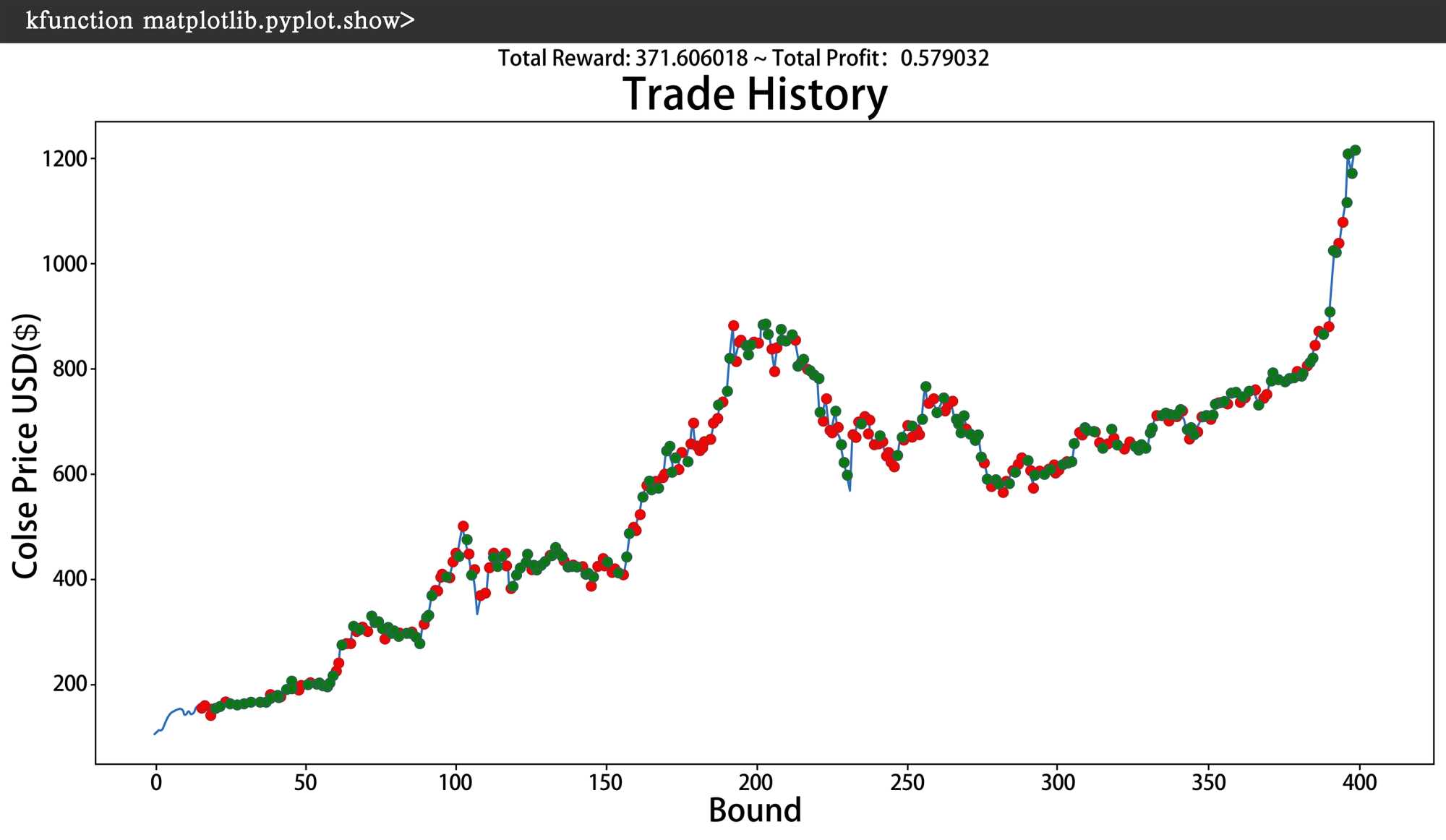Click the x-axis tick label 400
Image resolution: width=1446 pixels, height=840 pixels.
pos(1359,782)
